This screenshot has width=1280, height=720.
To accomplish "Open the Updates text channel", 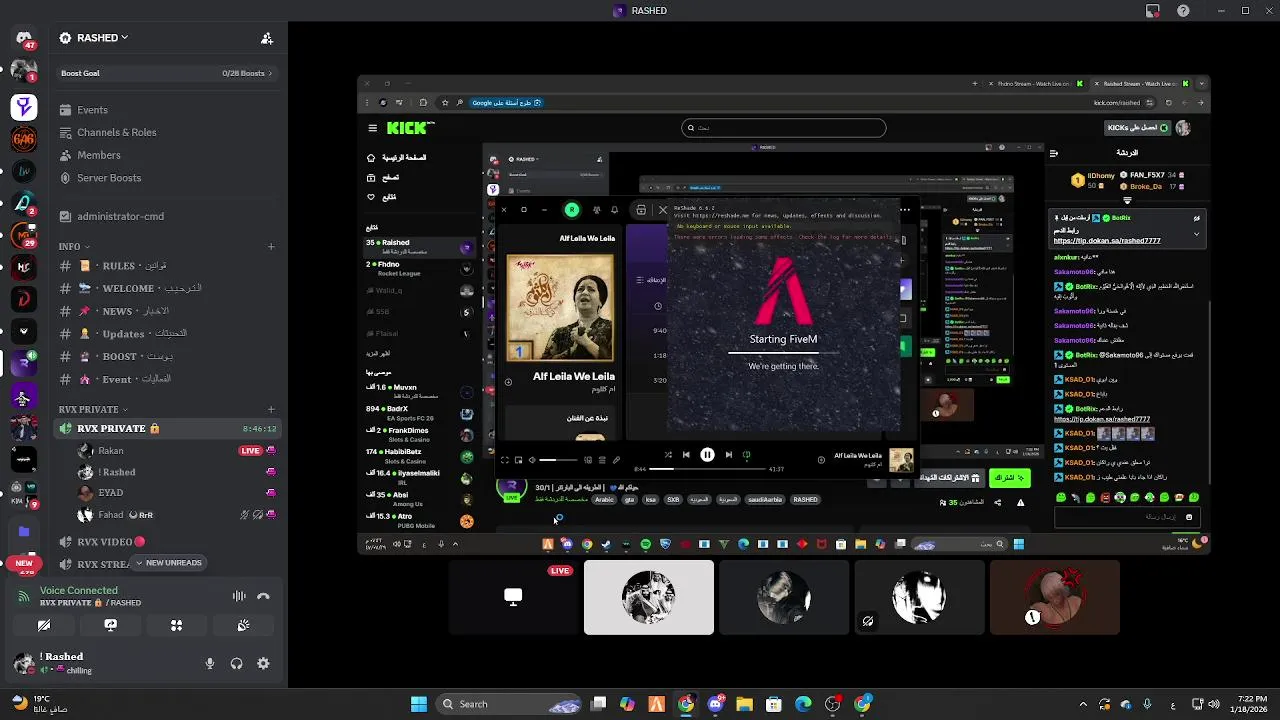I will tap(167, 334).
